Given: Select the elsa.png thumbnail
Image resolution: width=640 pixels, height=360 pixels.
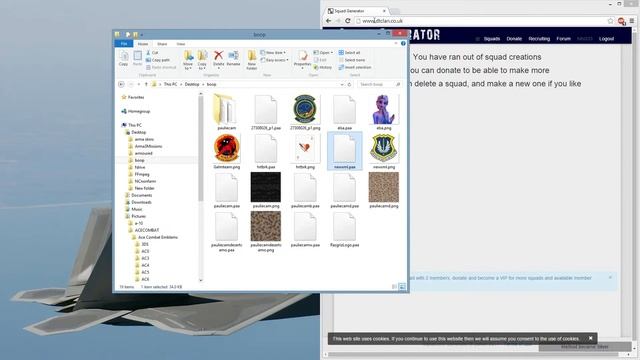Looking at the screenshot, I should pos(383,109).
